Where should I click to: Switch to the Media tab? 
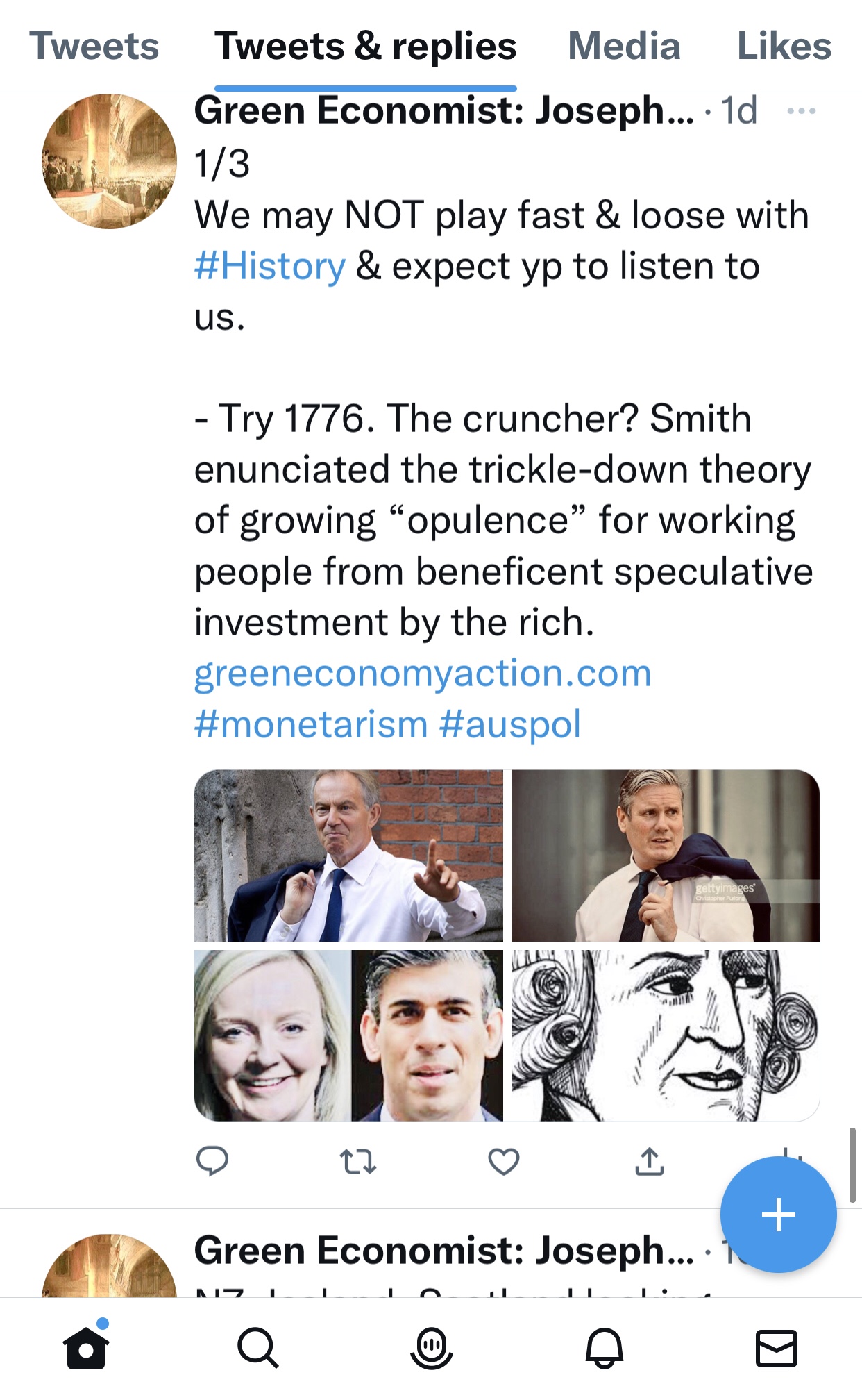point(623,46)
